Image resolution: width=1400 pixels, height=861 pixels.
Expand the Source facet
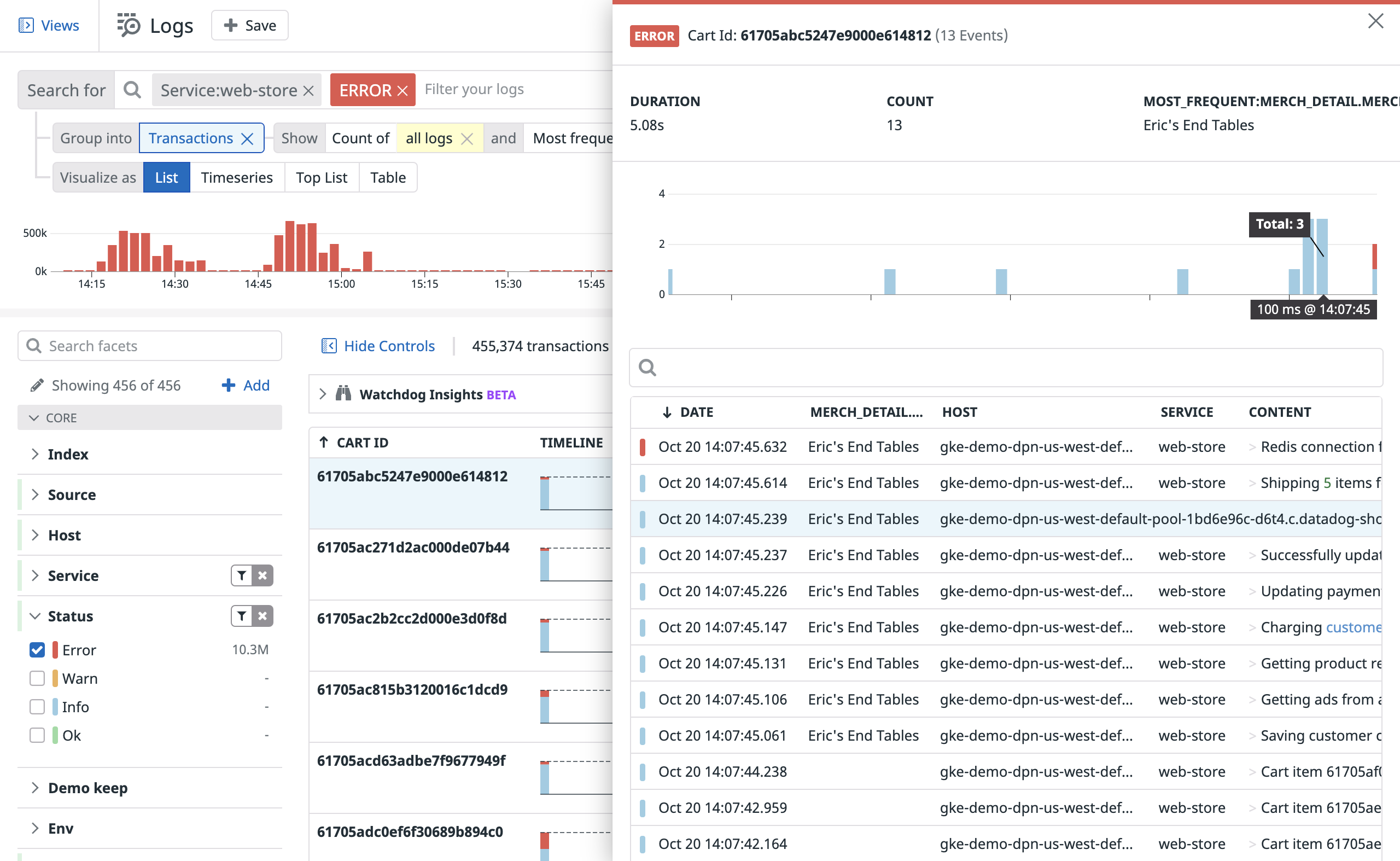tap(36, 495)
